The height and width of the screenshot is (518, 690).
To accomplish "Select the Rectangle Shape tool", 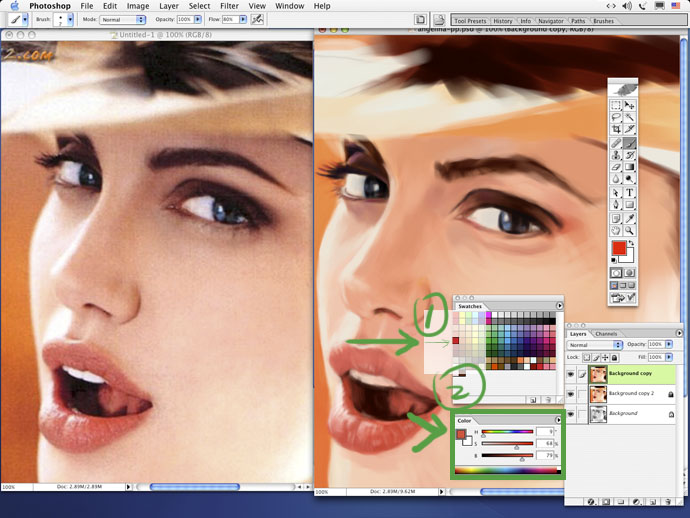I will pyautogui.click(x=630, y=205).
